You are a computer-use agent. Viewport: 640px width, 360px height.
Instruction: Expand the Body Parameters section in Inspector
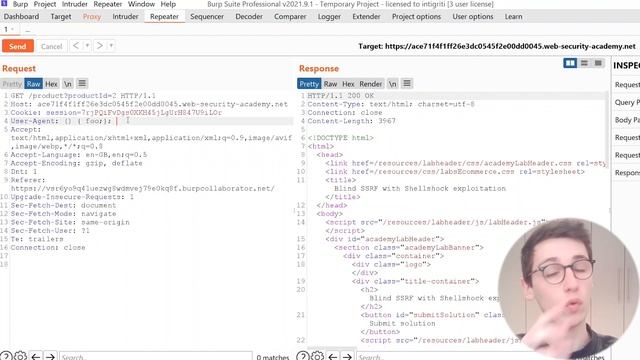coord(627,120)
